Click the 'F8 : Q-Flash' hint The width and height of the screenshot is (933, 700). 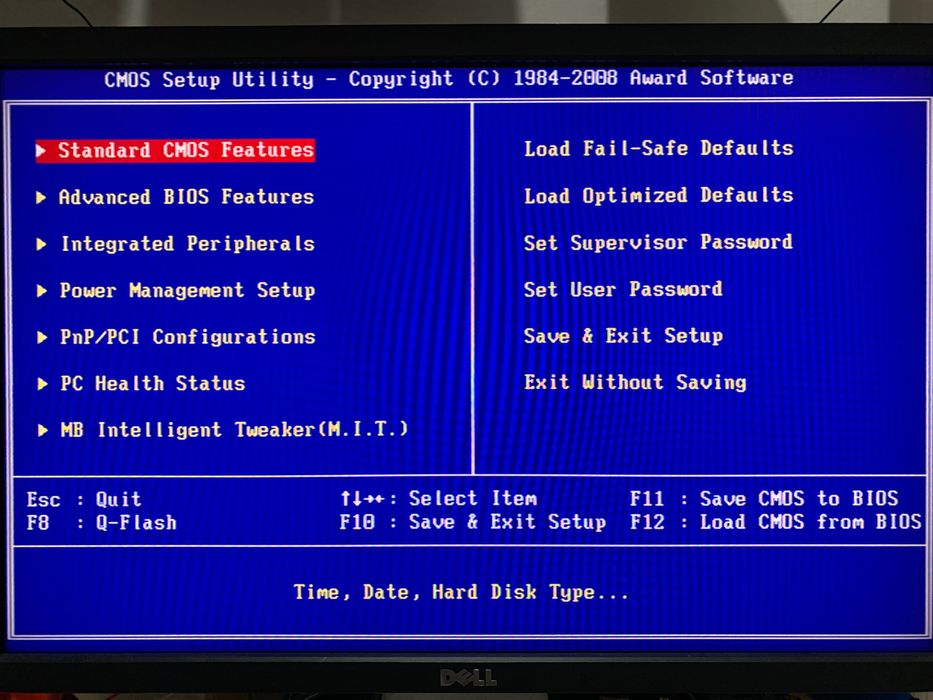point(102,523)
